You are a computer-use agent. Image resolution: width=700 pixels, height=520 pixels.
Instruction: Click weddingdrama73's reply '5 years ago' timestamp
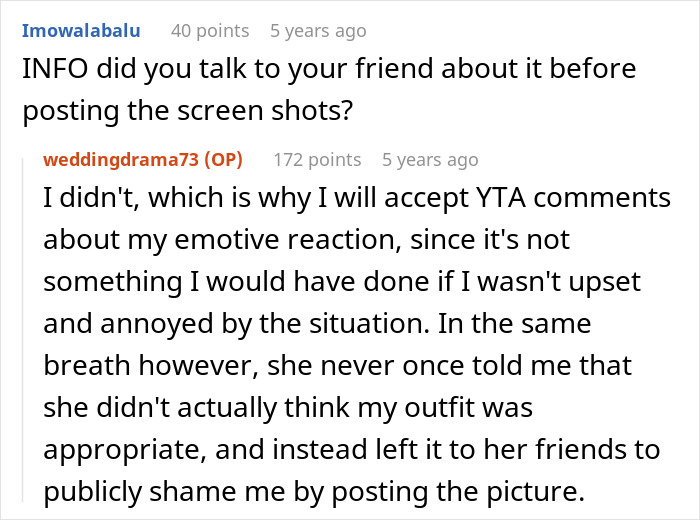[x=430, y=160]
